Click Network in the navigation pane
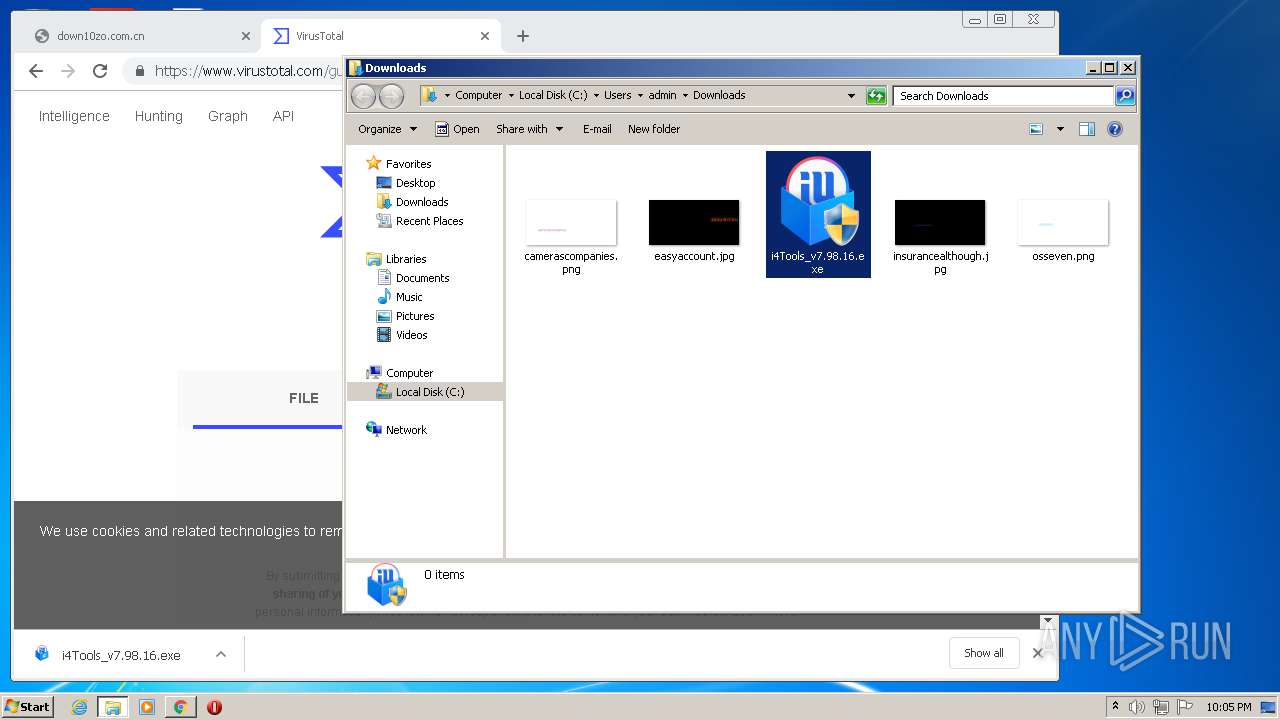This screenshot has width=1280, height=720. (x=406, y=430)
